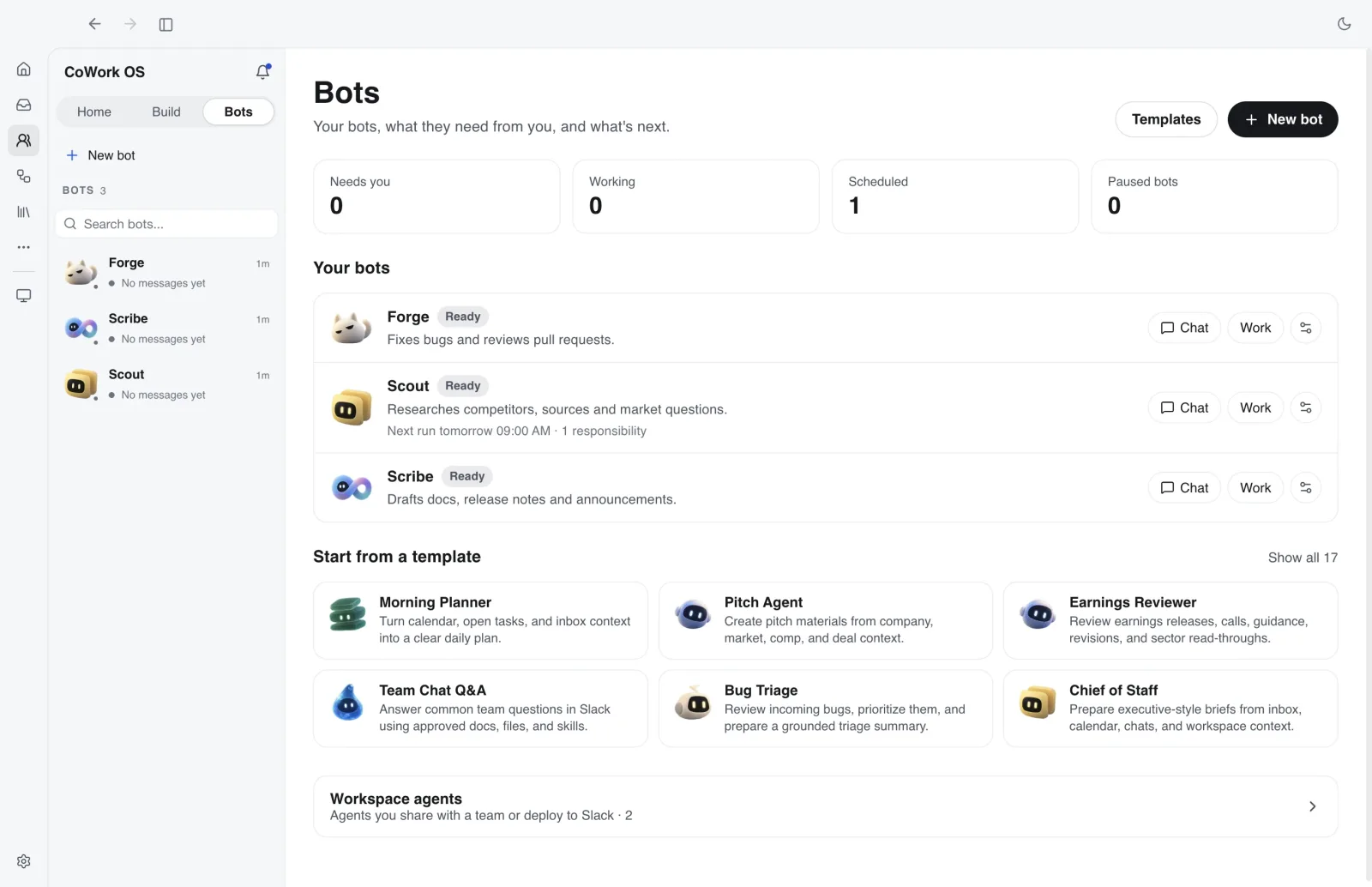Open Scribe bot settings sliders icon
The height and width of the screenshot is (887, 1372).
(1305, 487)
